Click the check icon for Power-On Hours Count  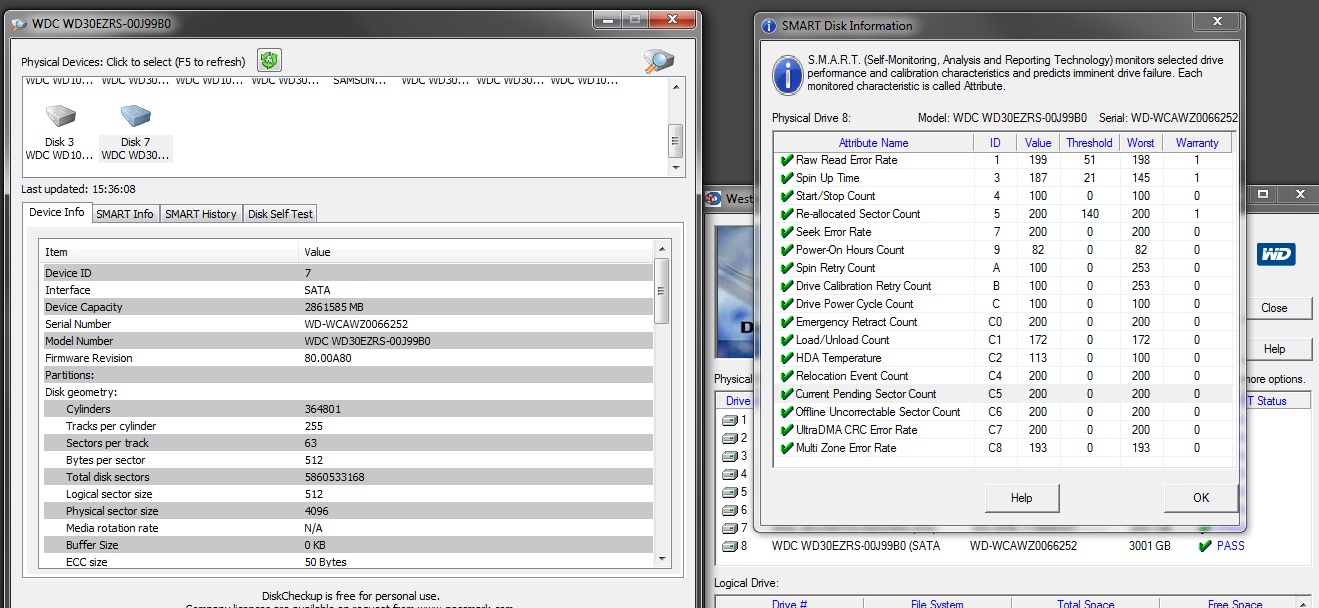click(x=787, y=250)
